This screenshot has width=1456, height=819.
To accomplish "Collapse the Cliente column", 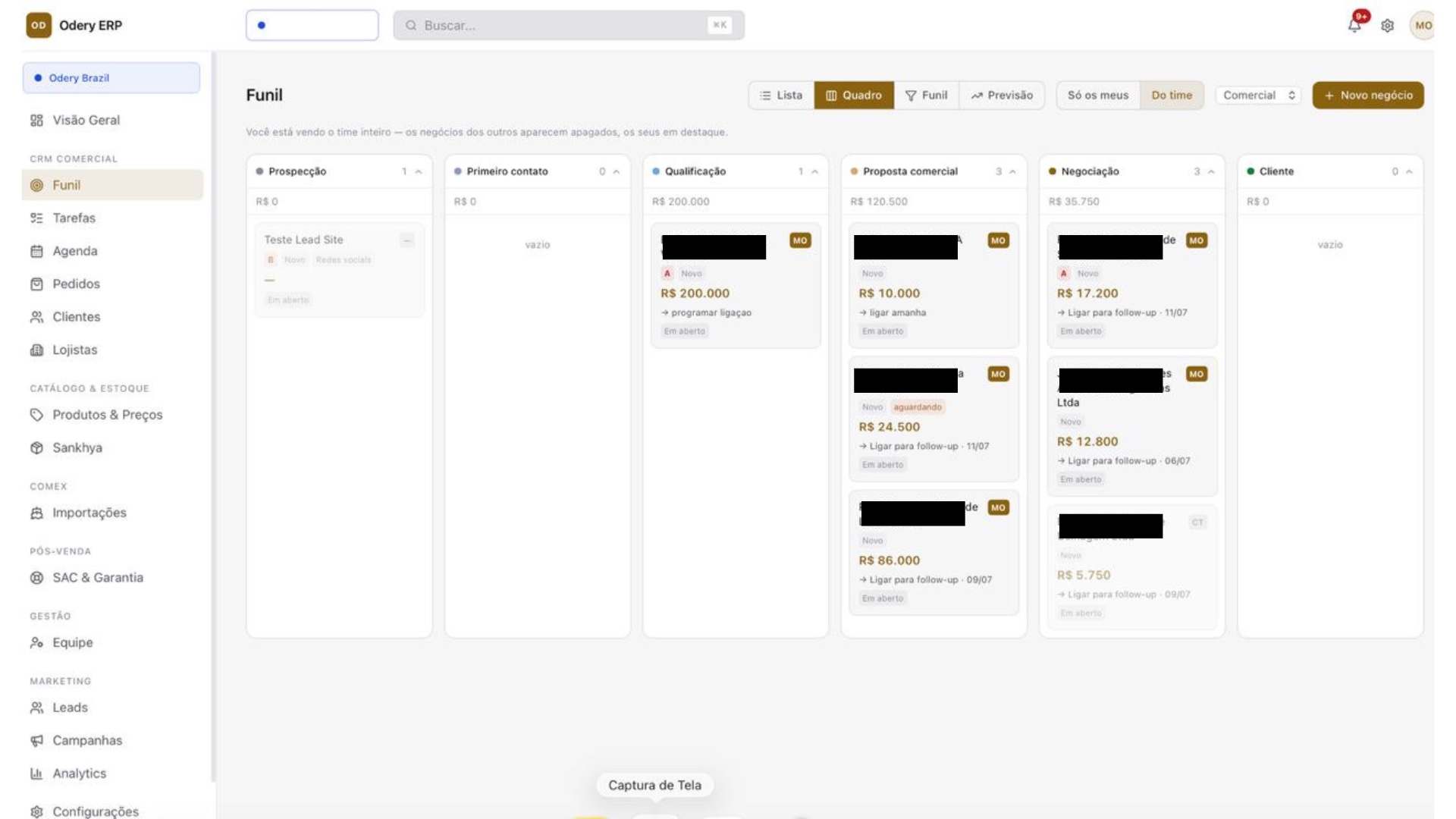I will point(1410,172).
